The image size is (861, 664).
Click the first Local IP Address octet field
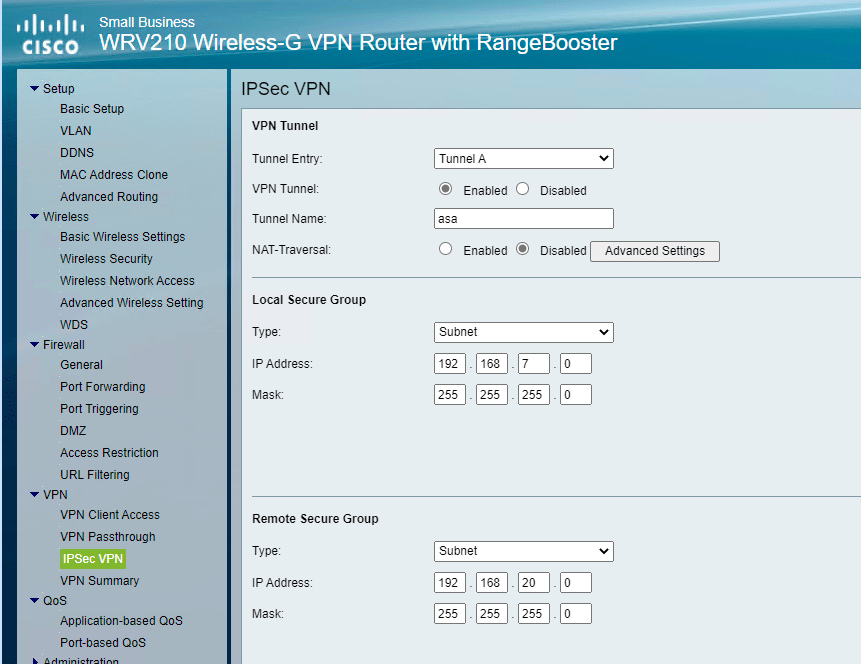449,363
